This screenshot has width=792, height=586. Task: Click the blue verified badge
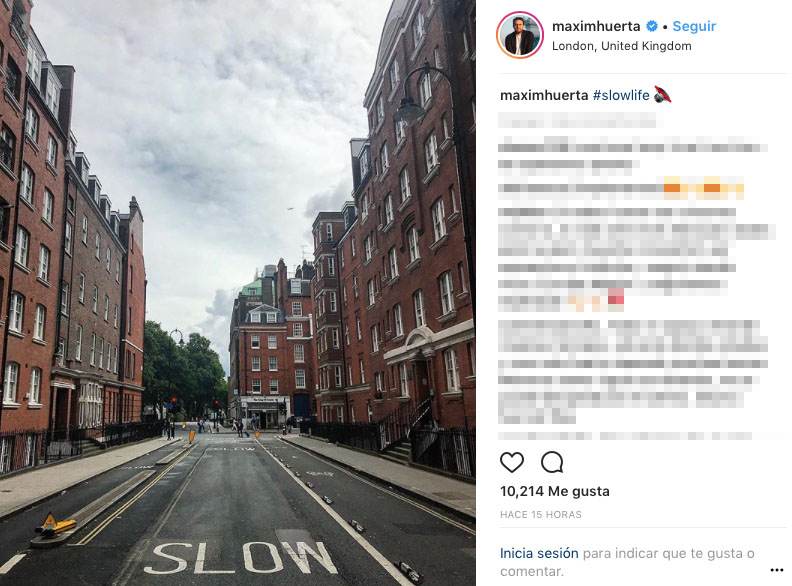pyautogui.click(x=652, y=26)
